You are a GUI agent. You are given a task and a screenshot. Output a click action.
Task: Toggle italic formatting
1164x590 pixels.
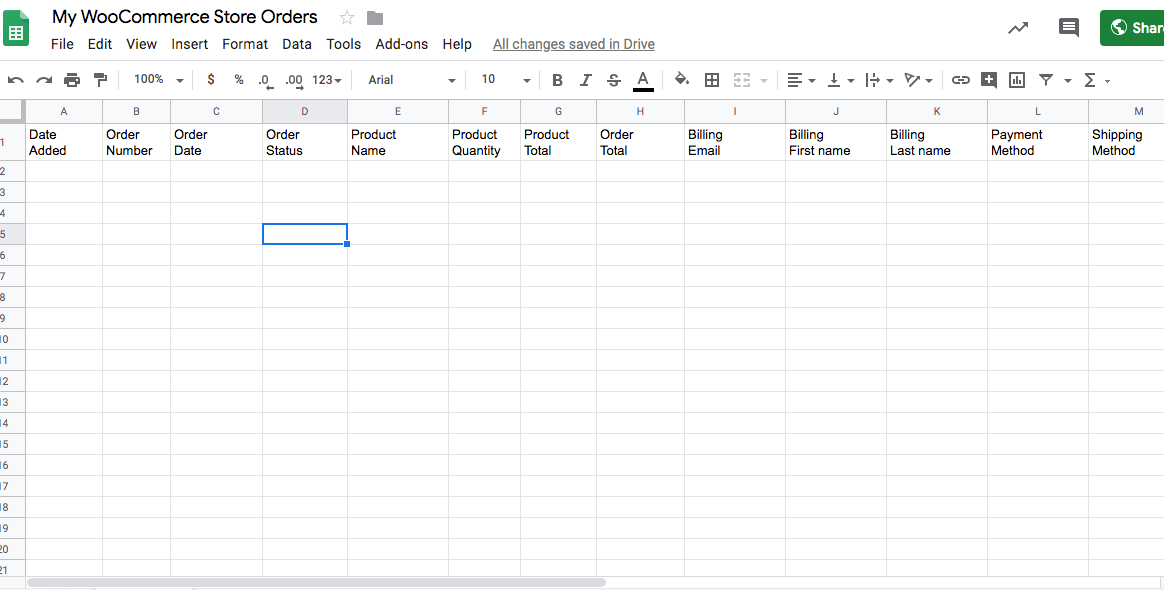click(585, 79)
